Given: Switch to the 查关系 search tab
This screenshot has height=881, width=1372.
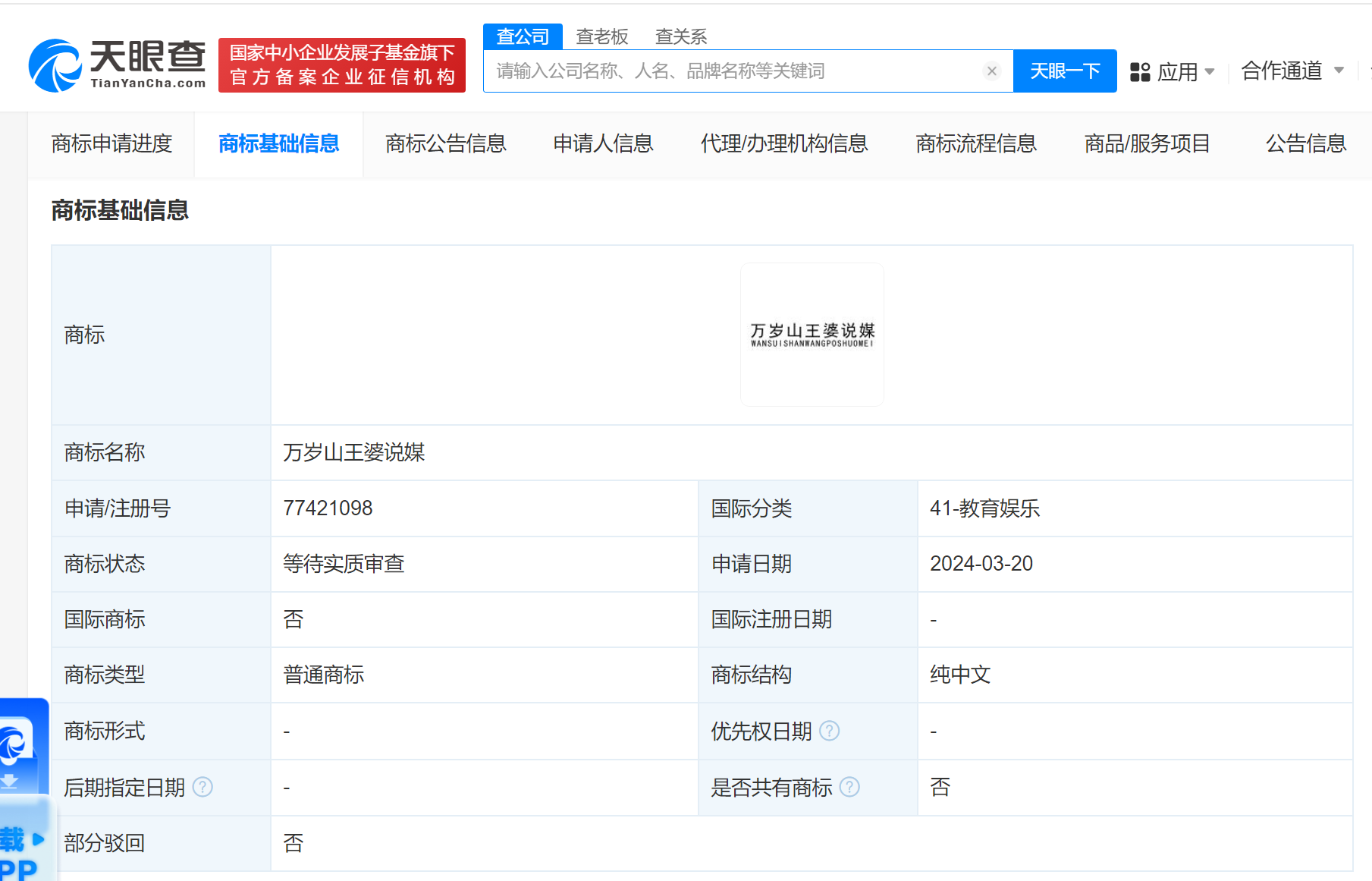Looking at the screenshot, I should click(680, 36).
